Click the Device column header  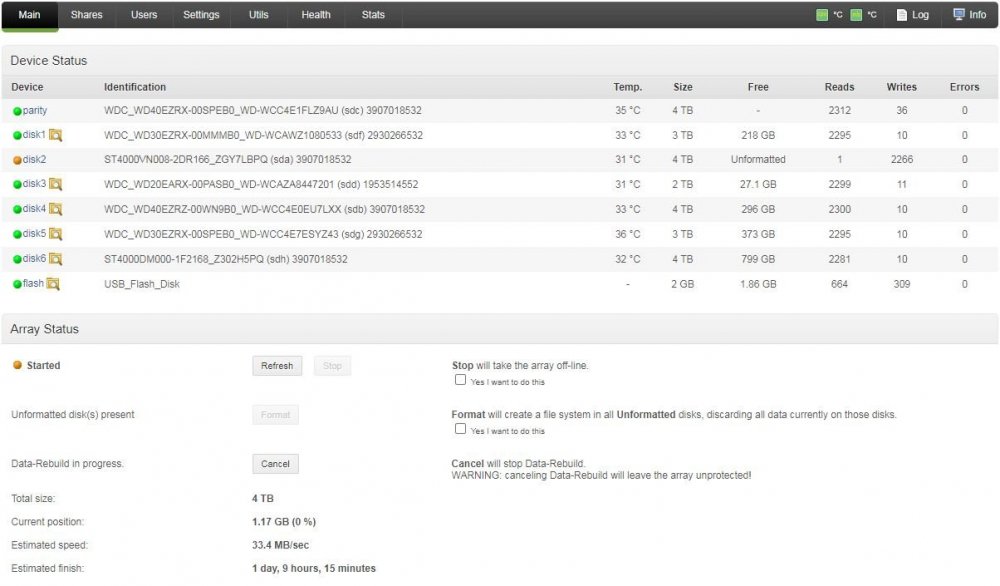(27, 87)
